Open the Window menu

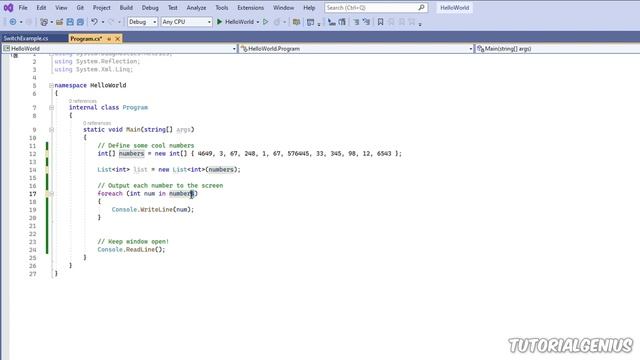(284, 7)
